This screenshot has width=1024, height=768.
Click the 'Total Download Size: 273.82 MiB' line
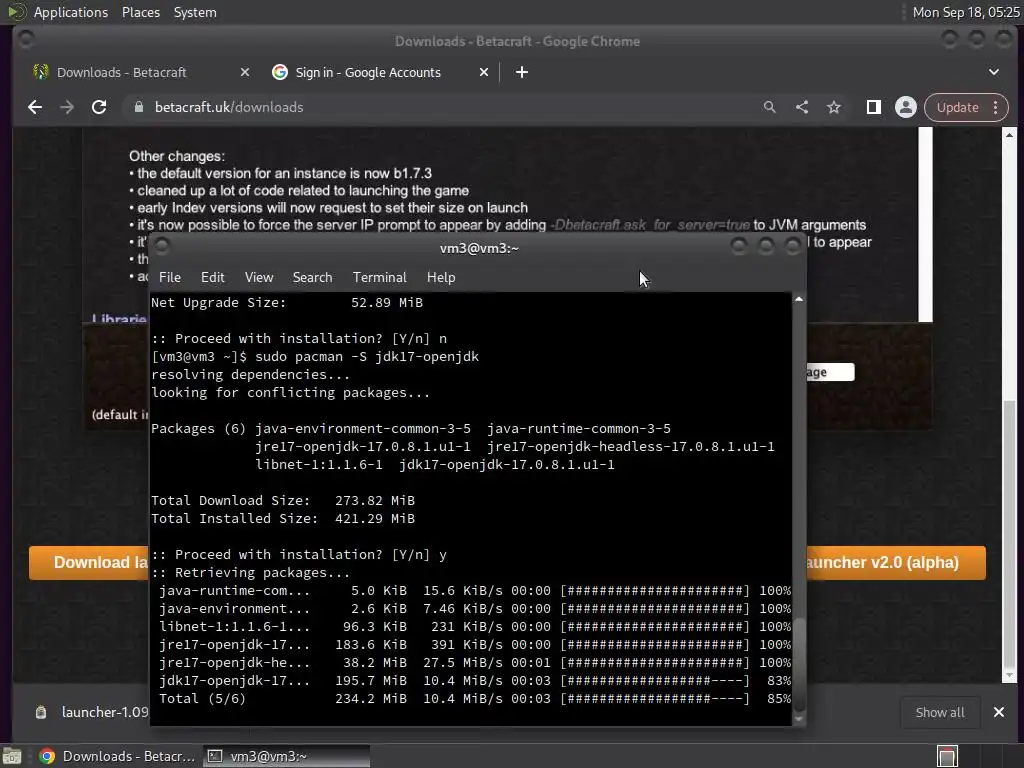(283, 501)
